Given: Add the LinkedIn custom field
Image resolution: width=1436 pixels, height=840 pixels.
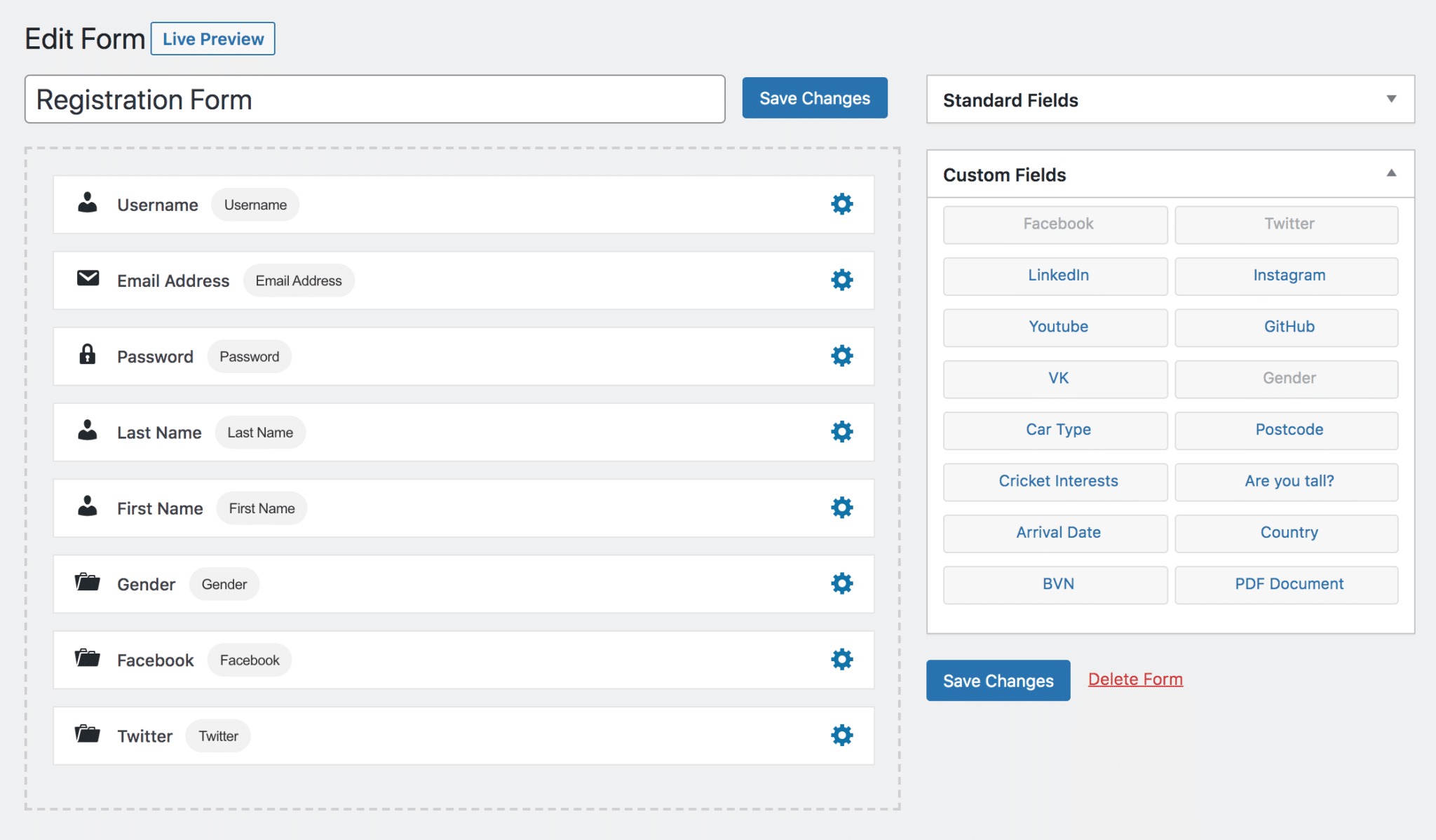Looking at the screenshot, I should [1055, 276].
